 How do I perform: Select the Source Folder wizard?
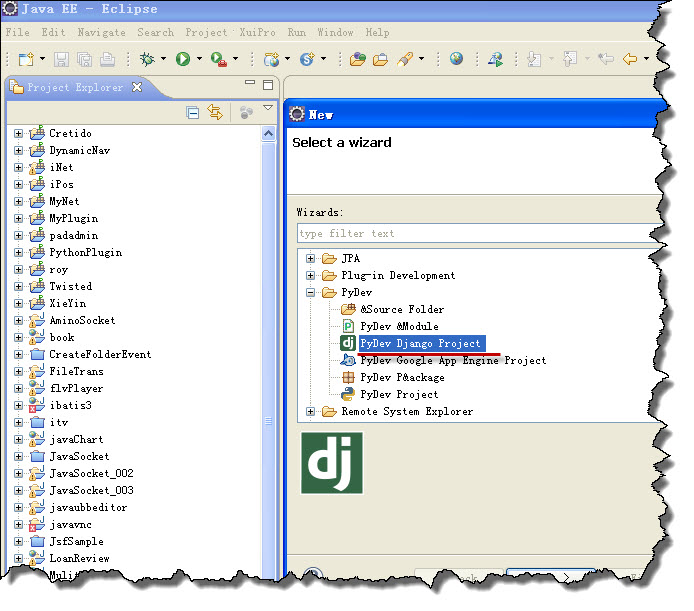pos(402,309)
